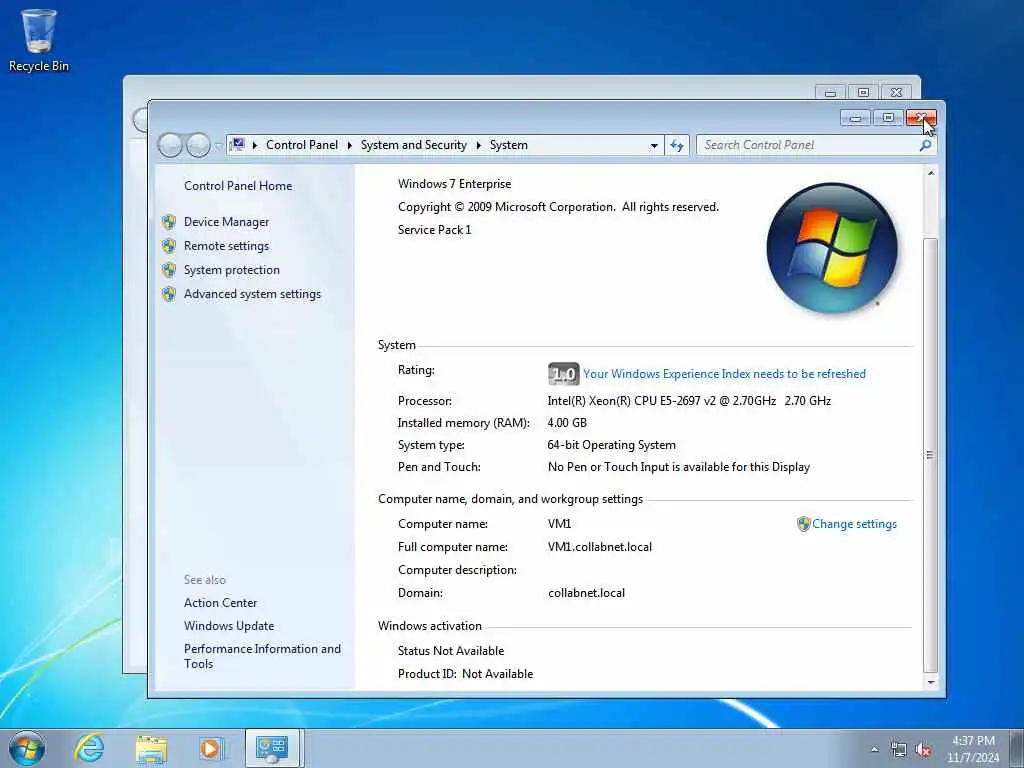Launch Windows Media Player from taskbar

(x=210, y=748)
